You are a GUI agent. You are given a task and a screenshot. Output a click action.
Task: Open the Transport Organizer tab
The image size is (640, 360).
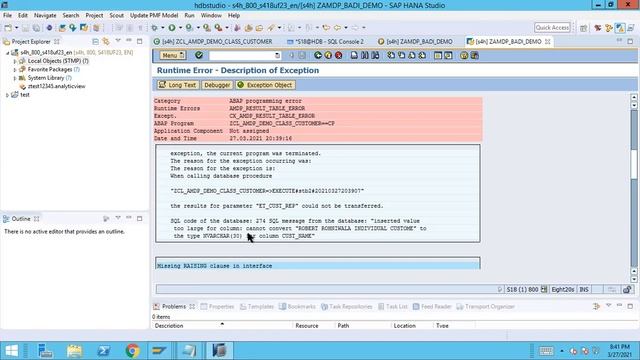[x=485, y=307]
